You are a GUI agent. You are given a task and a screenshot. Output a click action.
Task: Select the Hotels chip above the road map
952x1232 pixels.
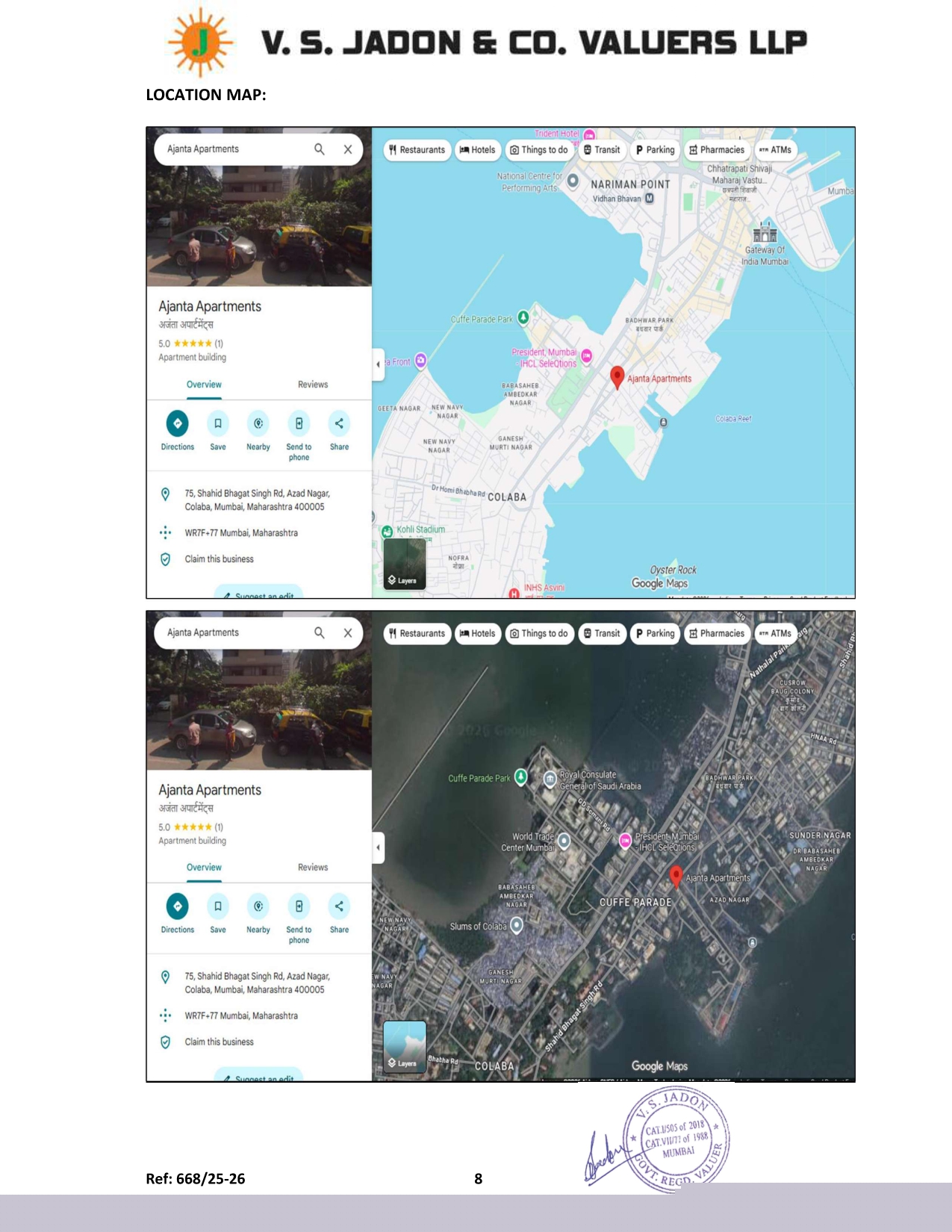478,150
